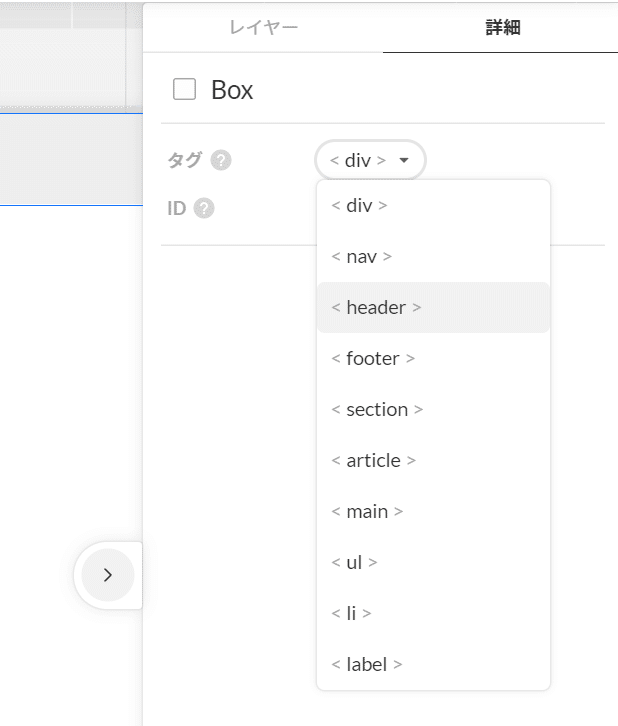Screen dimensions: 618x726
Task: Click the Box element title
Action: point(232,90)
